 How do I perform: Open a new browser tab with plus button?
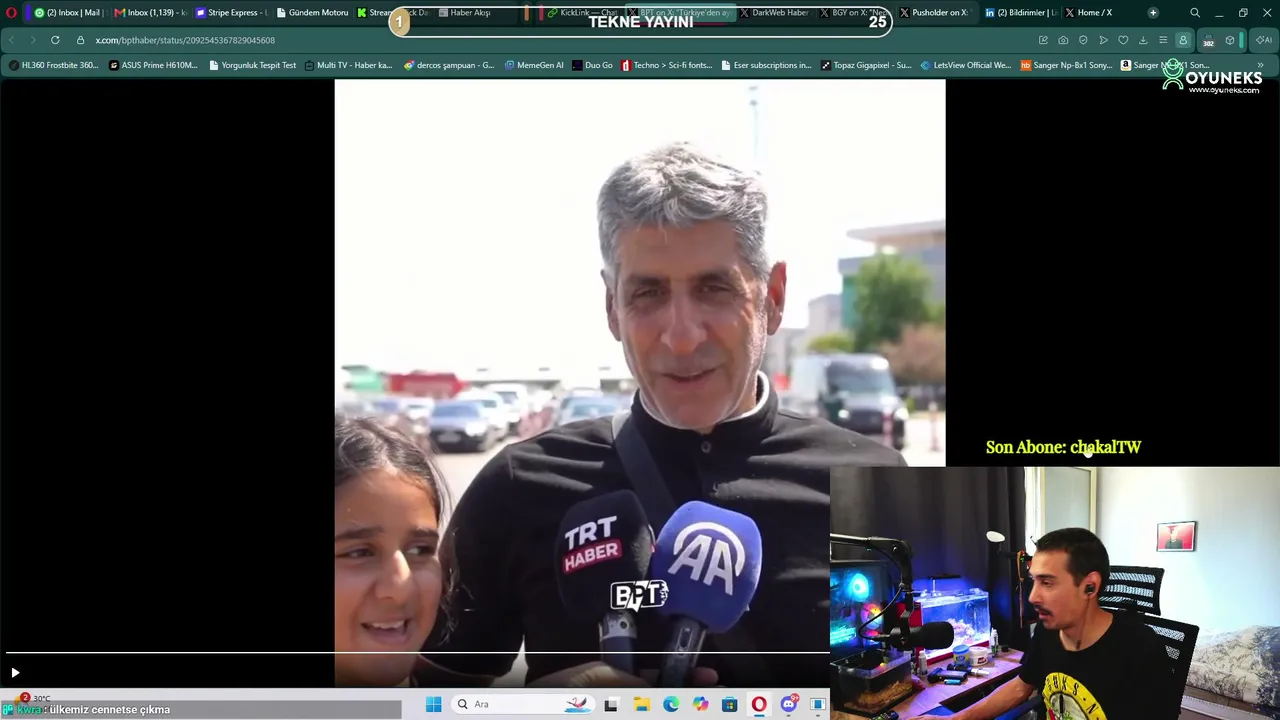[x=1153, y=13]
